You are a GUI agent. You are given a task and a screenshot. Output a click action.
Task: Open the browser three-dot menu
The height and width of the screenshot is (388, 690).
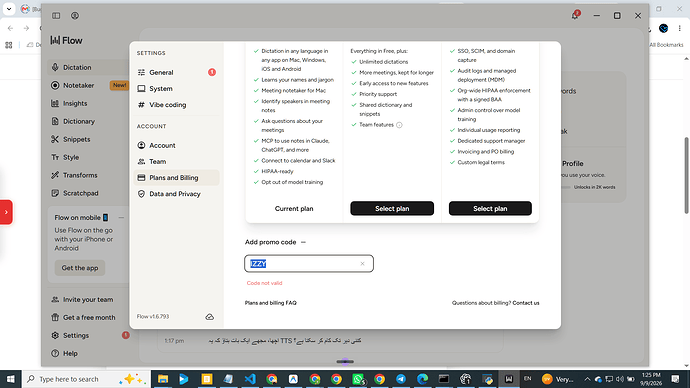coord(679,28)
